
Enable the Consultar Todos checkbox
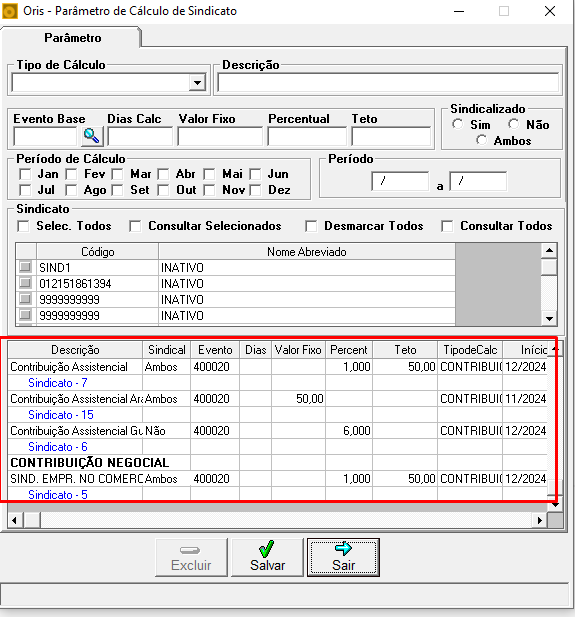point(447,226)
